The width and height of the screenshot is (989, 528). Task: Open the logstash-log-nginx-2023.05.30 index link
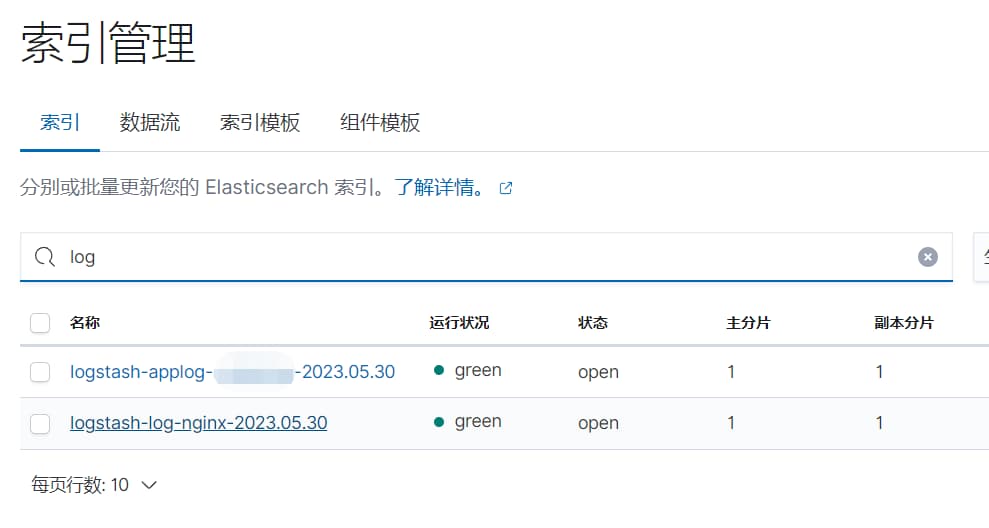pos(199,423)
